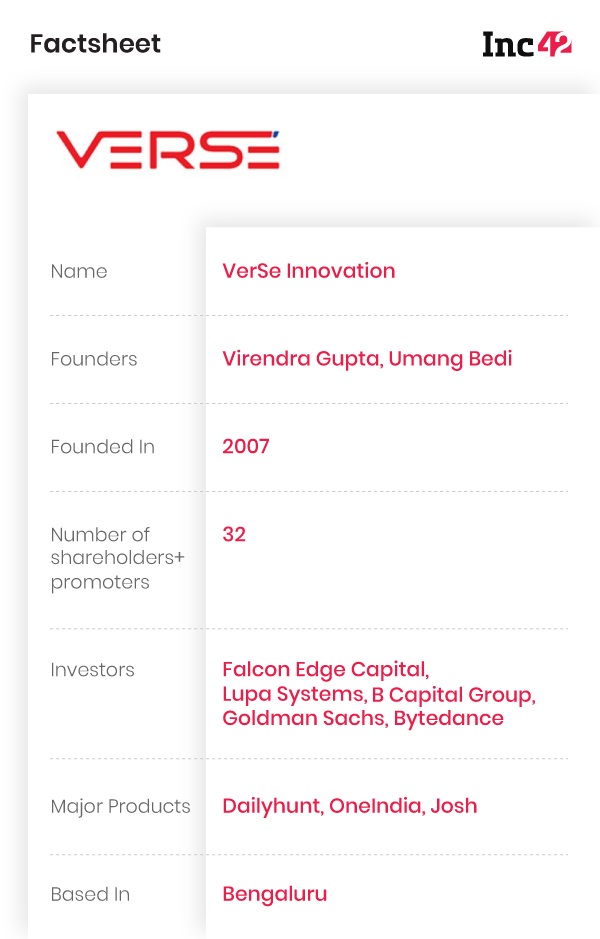
Task: Click investor B Capital Group
Action: coord(453,694)
